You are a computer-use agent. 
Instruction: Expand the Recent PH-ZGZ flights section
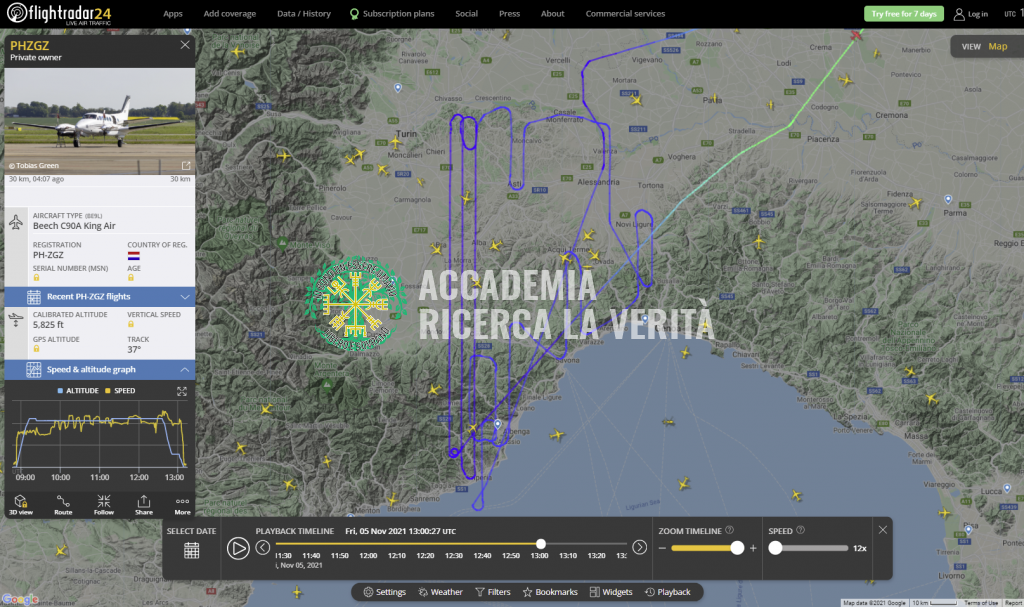(x=185, y=297)
